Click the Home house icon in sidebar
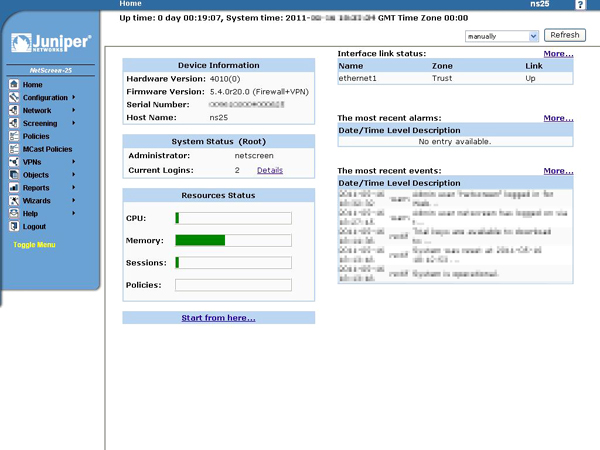Screen dimensions: 600x450 pos(14,84)
